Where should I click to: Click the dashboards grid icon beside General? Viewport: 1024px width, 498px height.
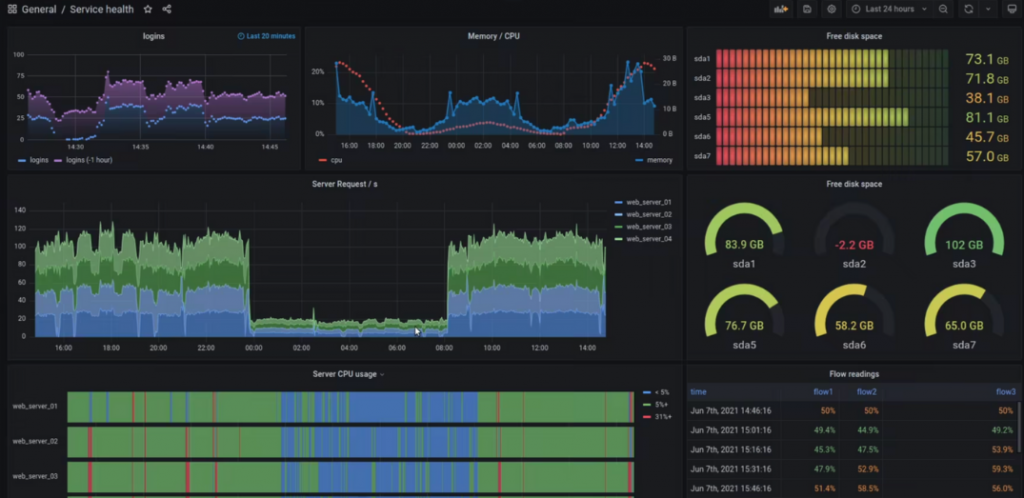point(12,9)
